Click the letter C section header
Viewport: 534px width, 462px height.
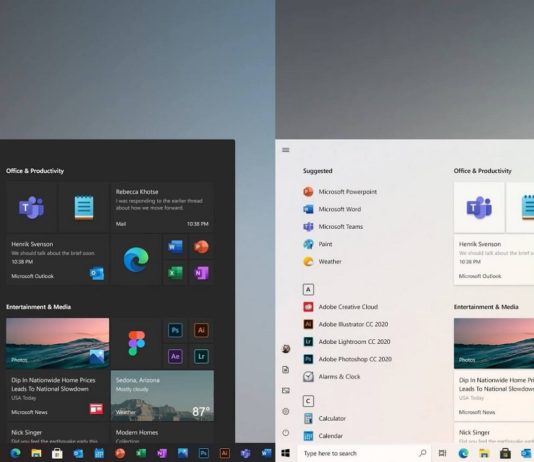308,401
